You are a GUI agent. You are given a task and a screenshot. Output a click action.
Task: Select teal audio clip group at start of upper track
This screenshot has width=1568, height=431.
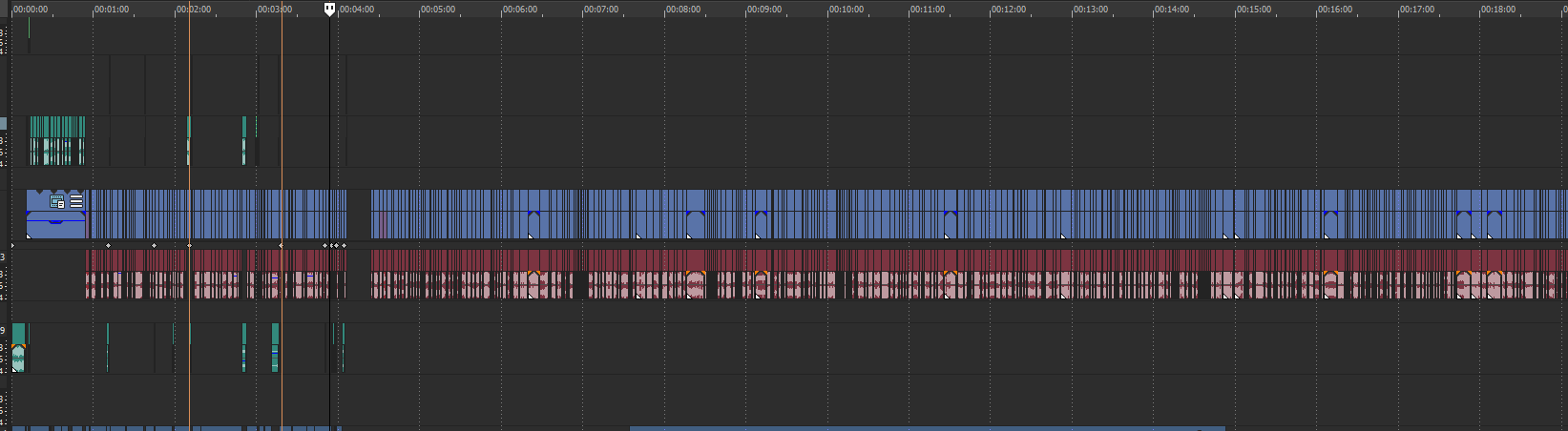57,139
